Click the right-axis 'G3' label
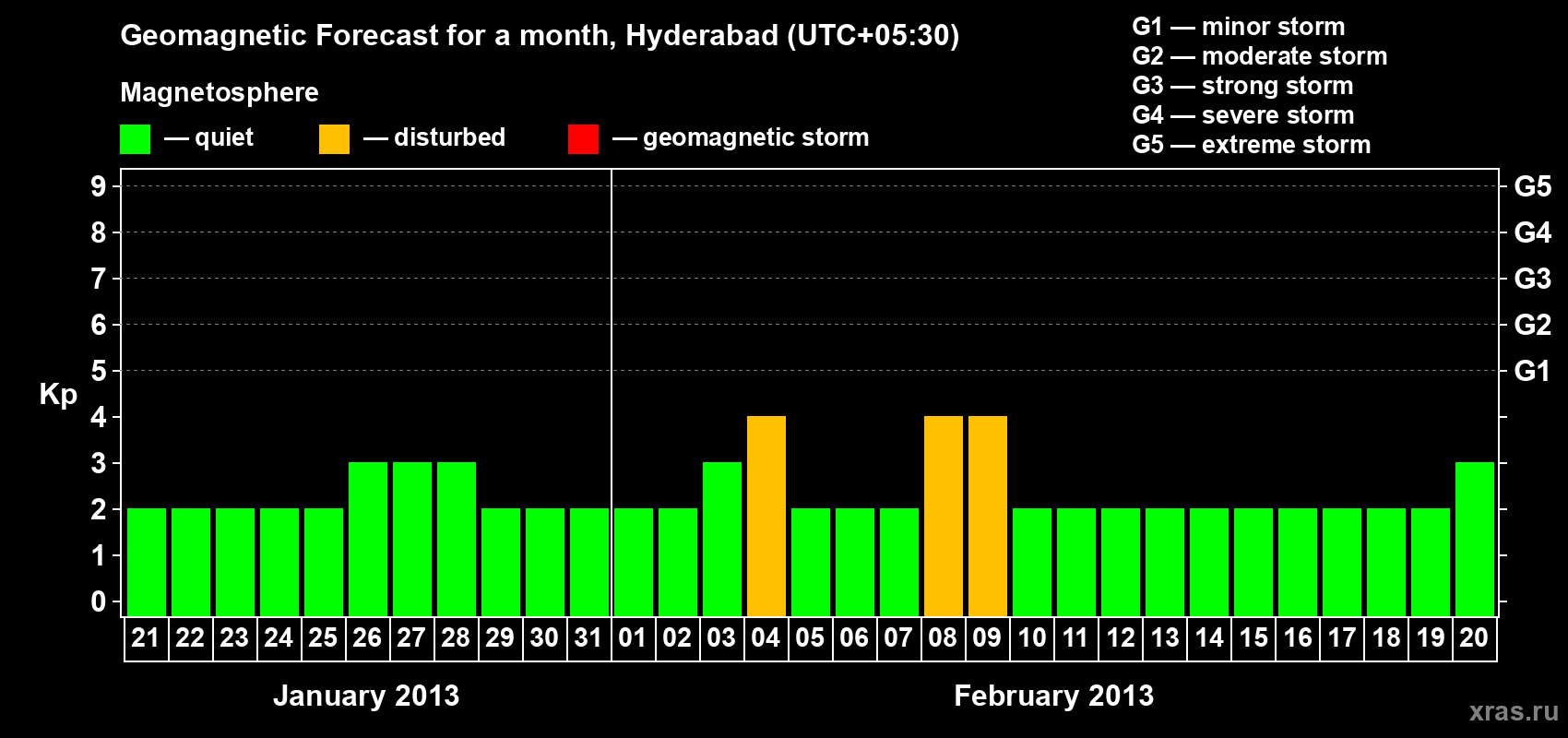The height and width of the screenshot is (738, 1568). tap(1533, 279)
